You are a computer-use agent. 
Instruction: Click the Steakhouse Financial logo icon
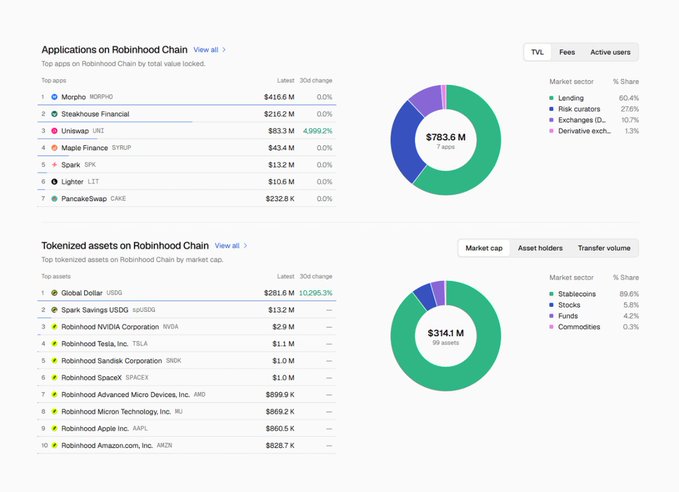55,114
